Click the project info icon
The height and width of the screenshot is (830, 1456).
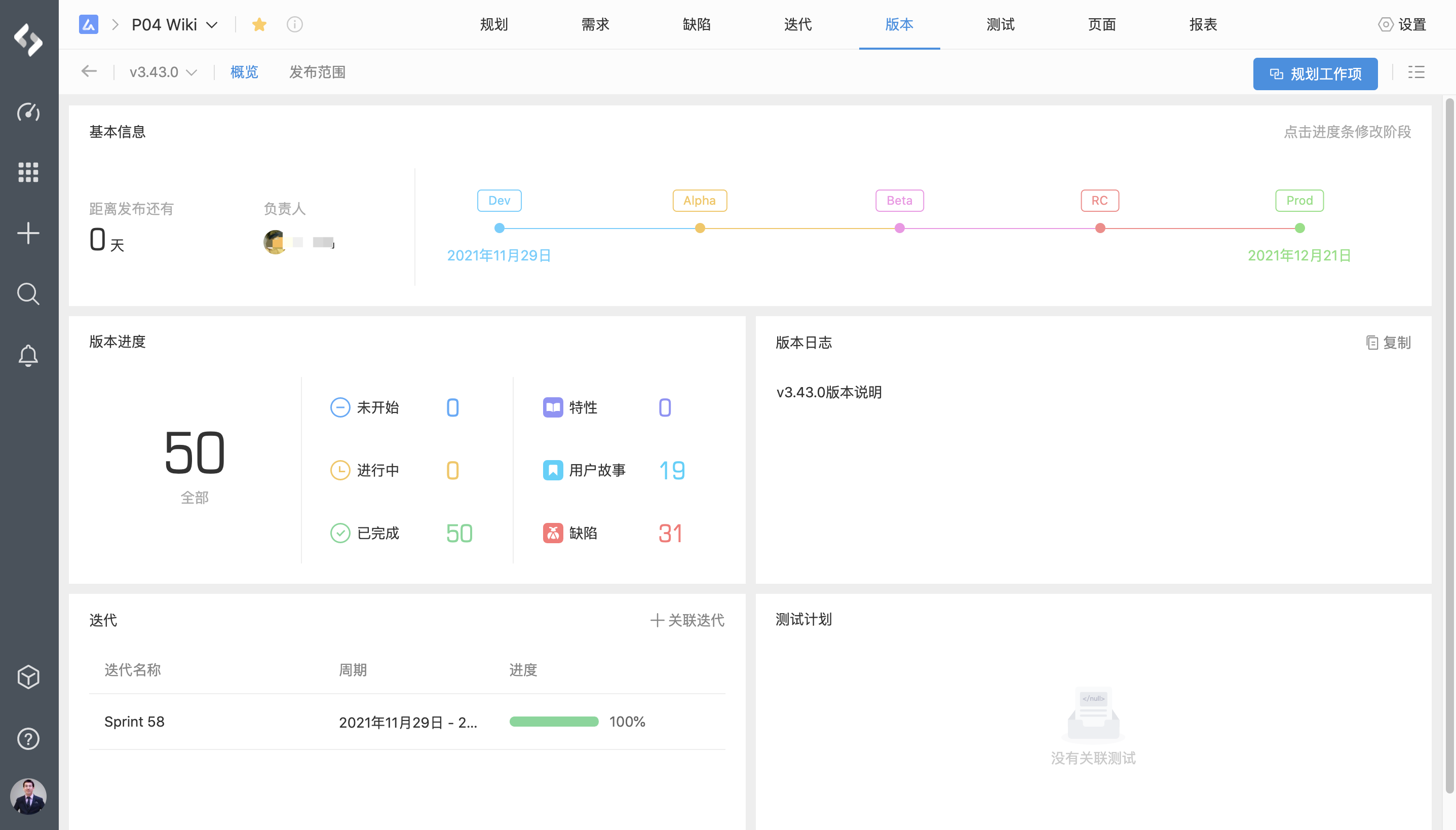click(x=295, y=24)
